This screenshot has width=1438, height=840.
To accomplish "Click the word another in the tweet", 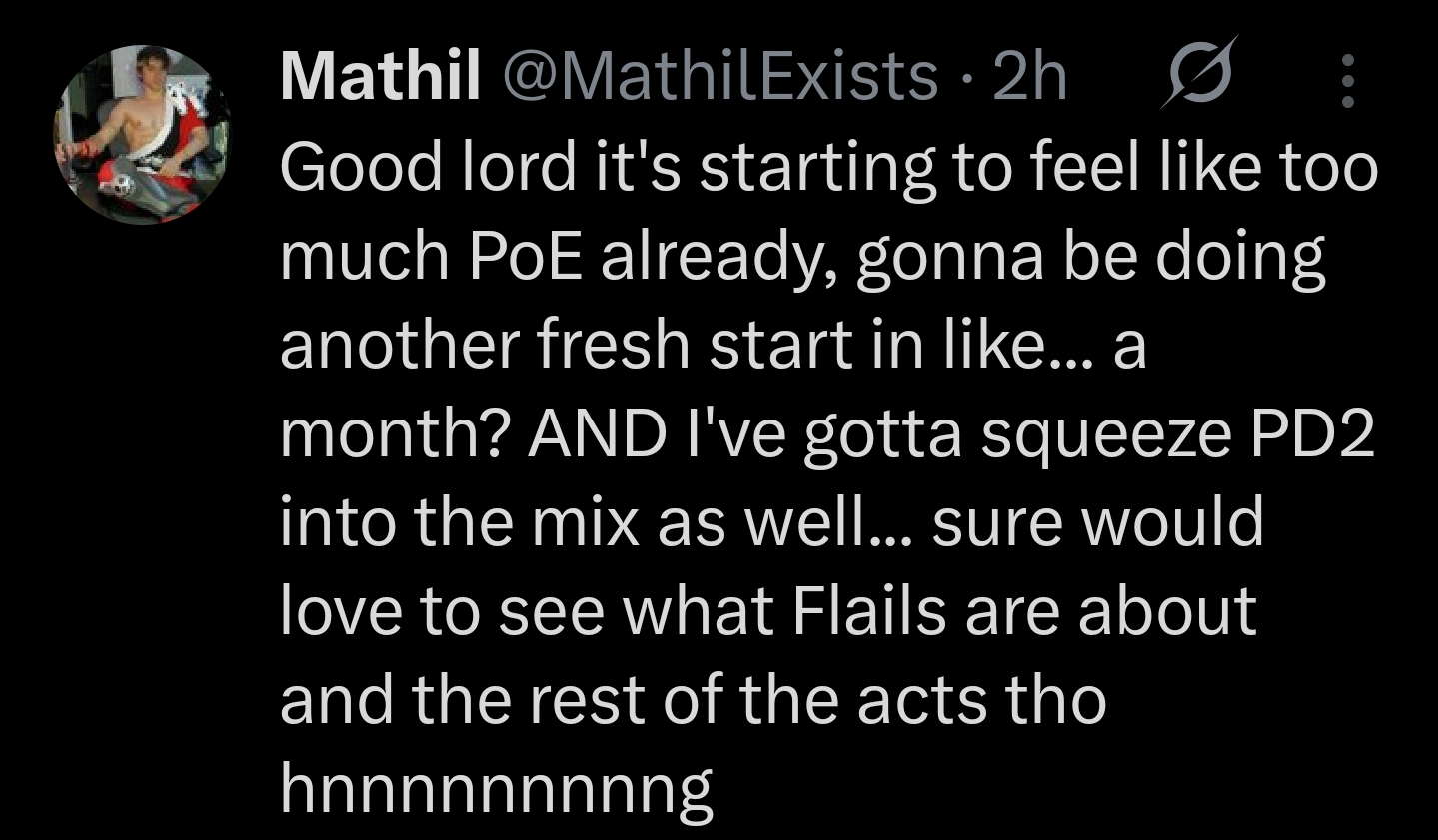I will pos(399,344).
